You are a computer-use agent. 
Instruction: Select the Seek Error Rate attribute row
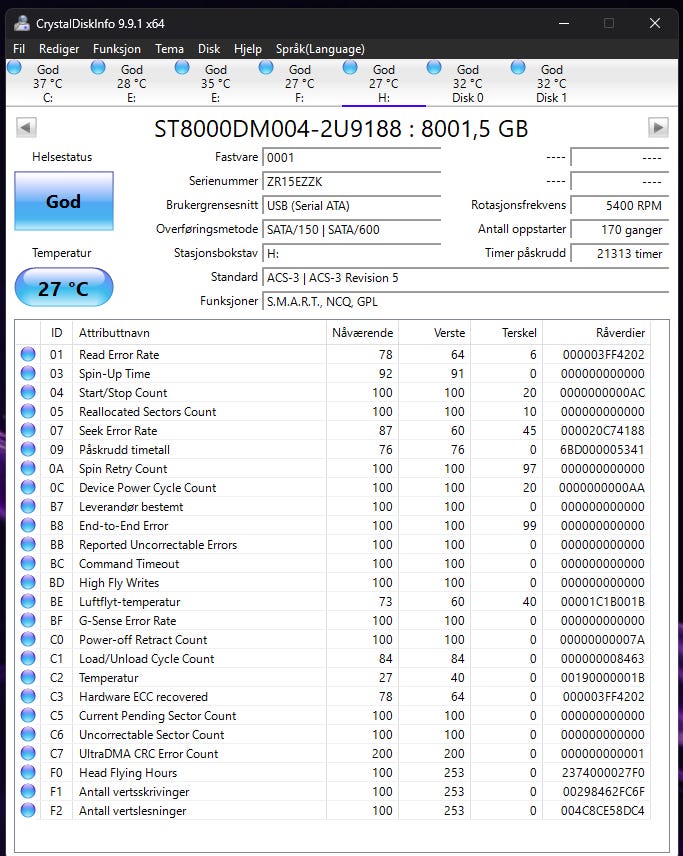pyautogui.click(x=333, y=431)
